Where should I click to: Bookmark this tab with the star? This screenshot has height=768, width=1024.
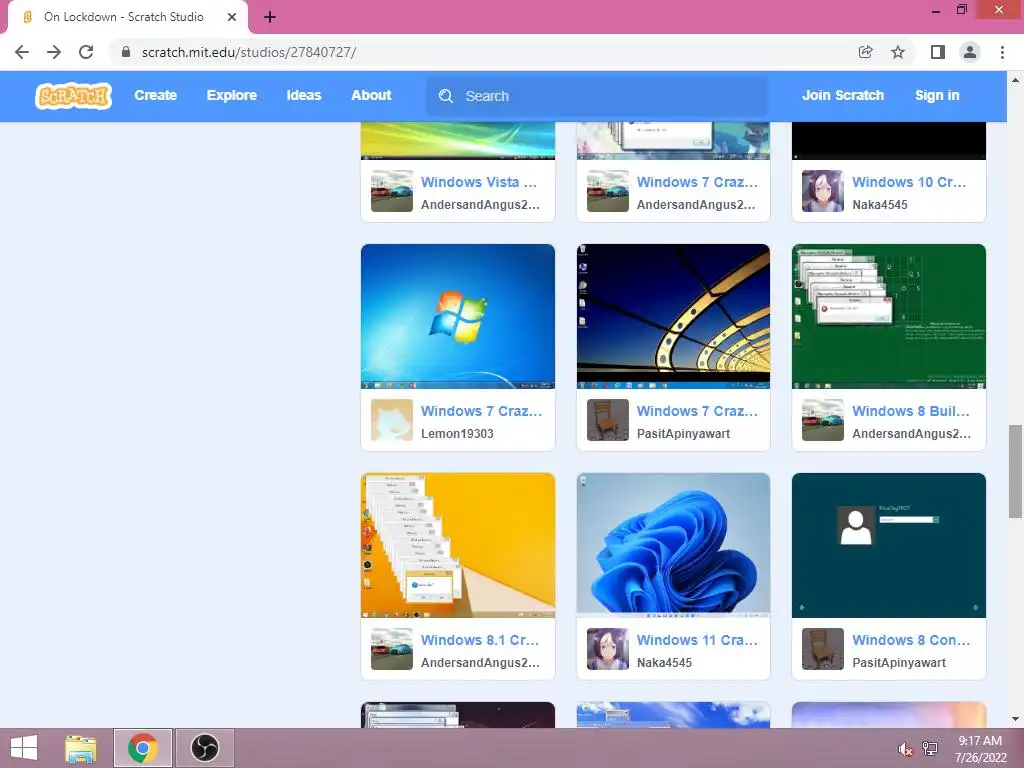click(x=898, y=52)
